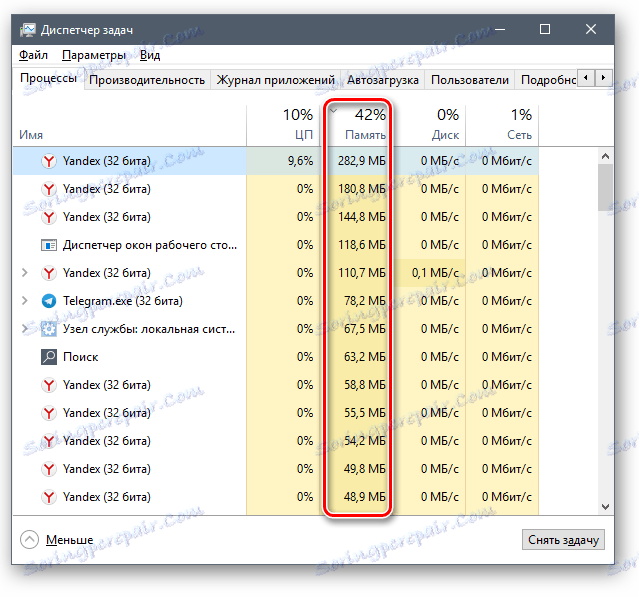Screen dimensions: 639x597
Task: Click the Диспетчер окон рабочего стола icon
Action: (x=49, y=245)
